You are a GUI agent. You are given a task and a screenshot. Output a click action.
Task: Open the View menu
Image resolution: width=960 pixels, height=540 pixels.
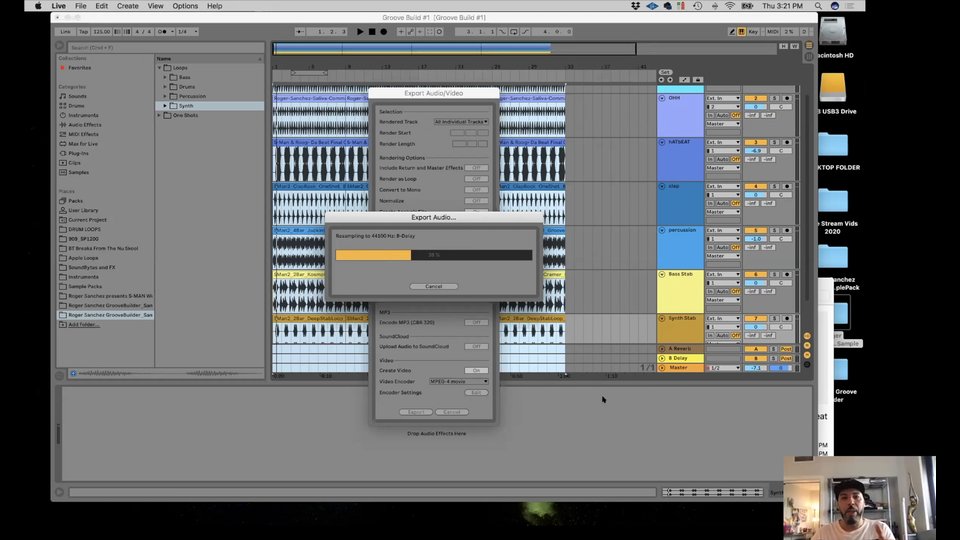(156, 6)
